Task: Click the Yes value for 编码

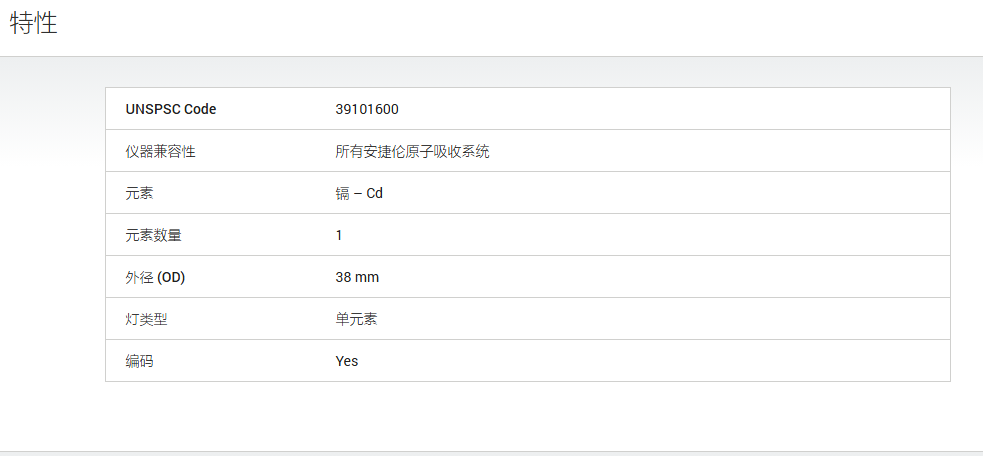Action: click(x=347, y=361)
